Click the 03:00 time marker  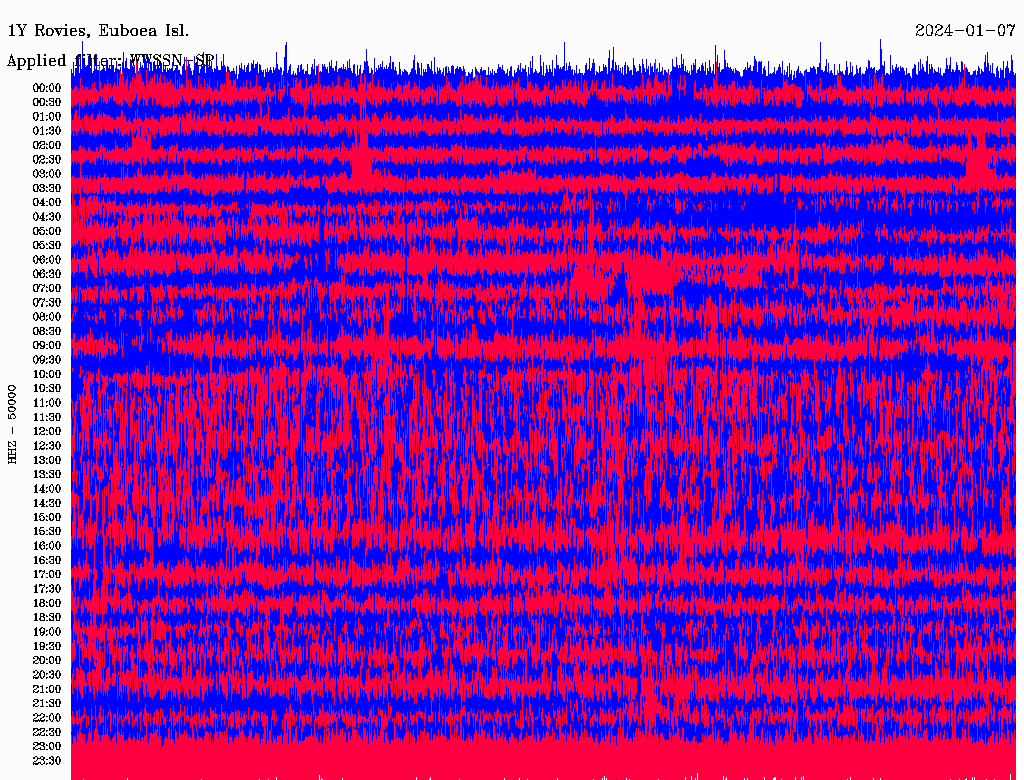pos(47,174)
